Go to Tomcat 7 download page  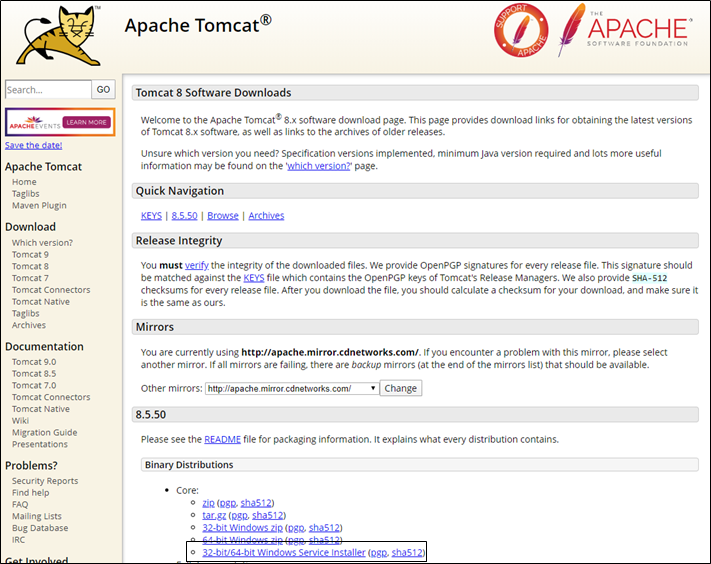point(30,278)
